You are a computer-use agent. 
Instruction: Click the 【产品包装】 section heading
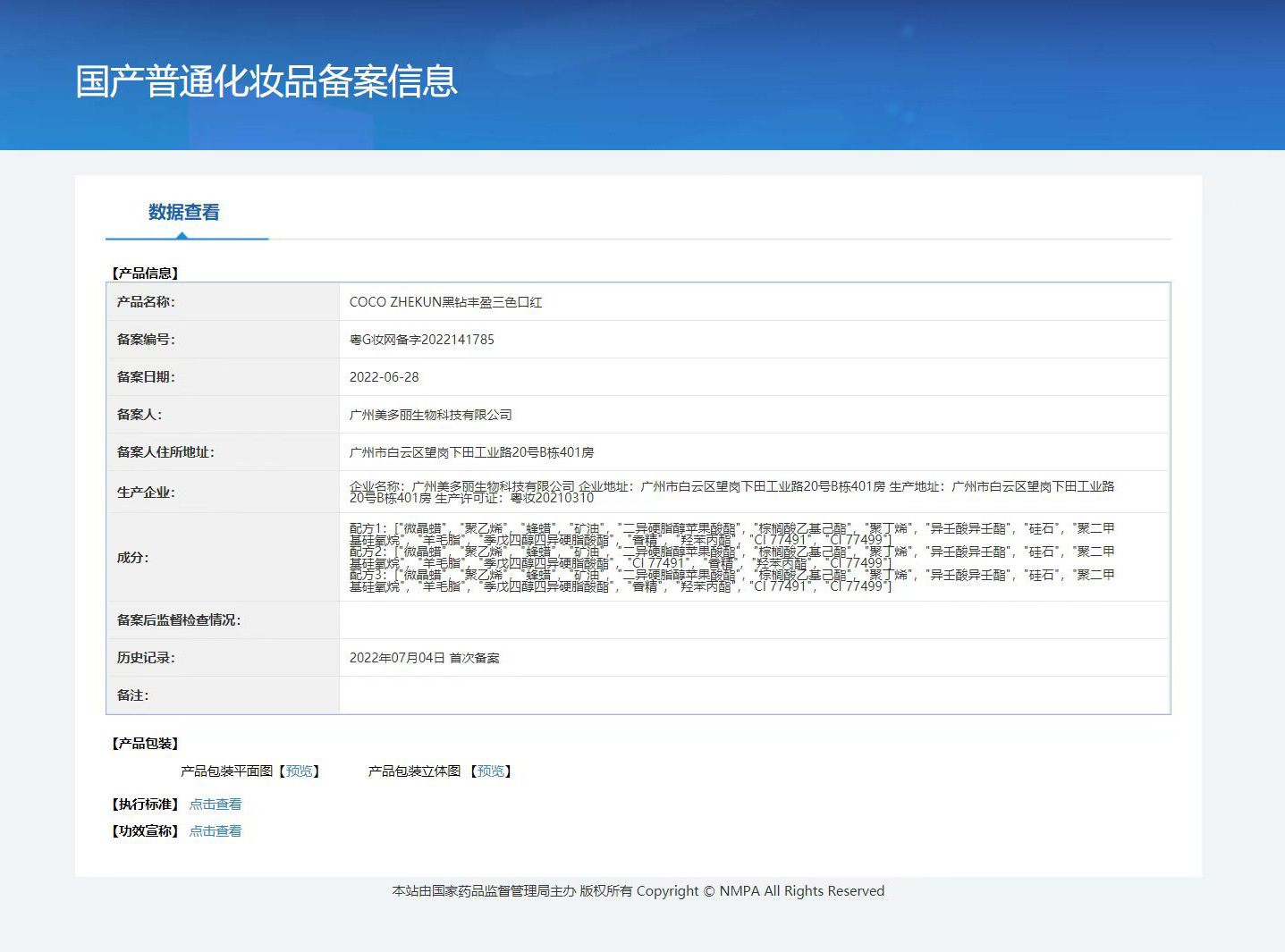(x=145, y=744)
